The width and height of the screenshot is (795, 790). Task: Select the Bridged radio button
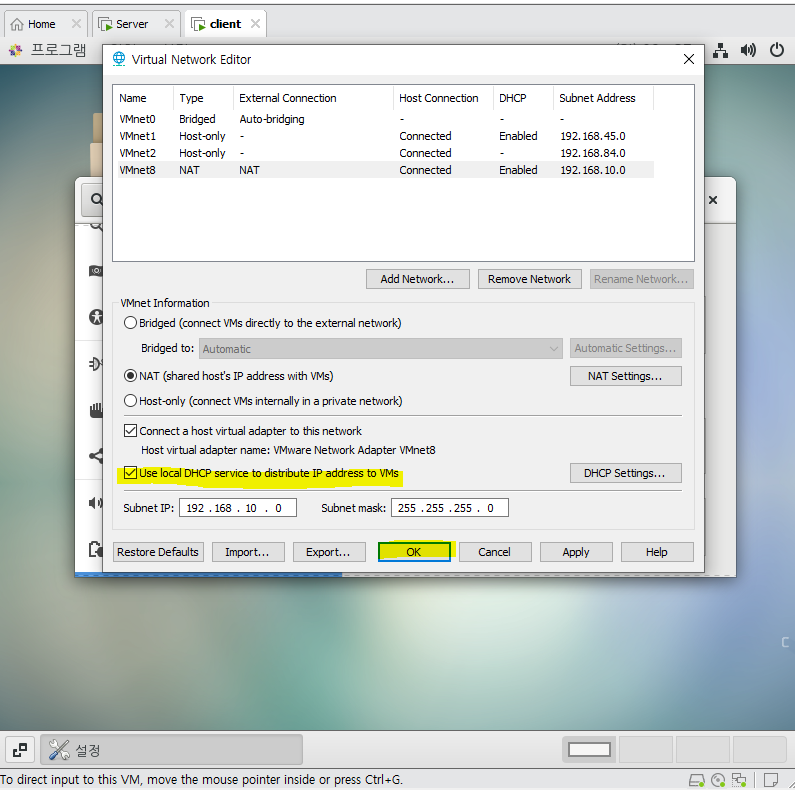[130, 323]
